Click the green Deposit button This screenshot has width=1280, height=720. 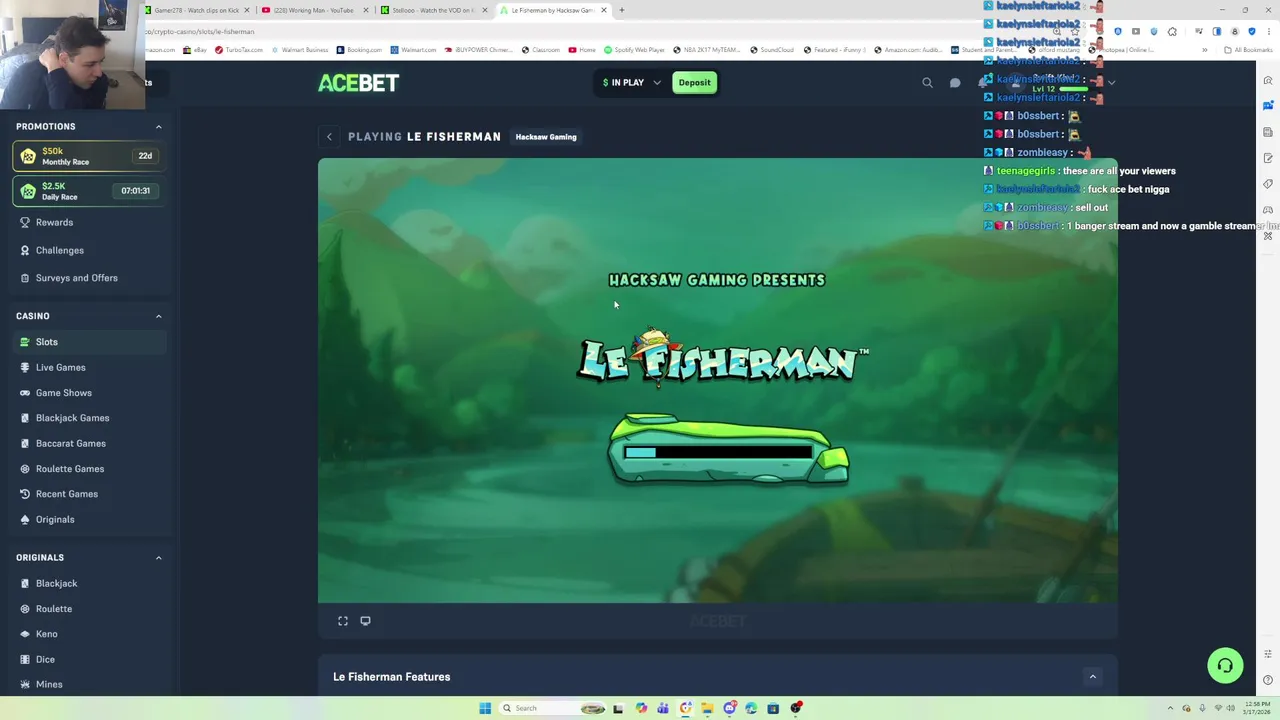pos(694,83)
